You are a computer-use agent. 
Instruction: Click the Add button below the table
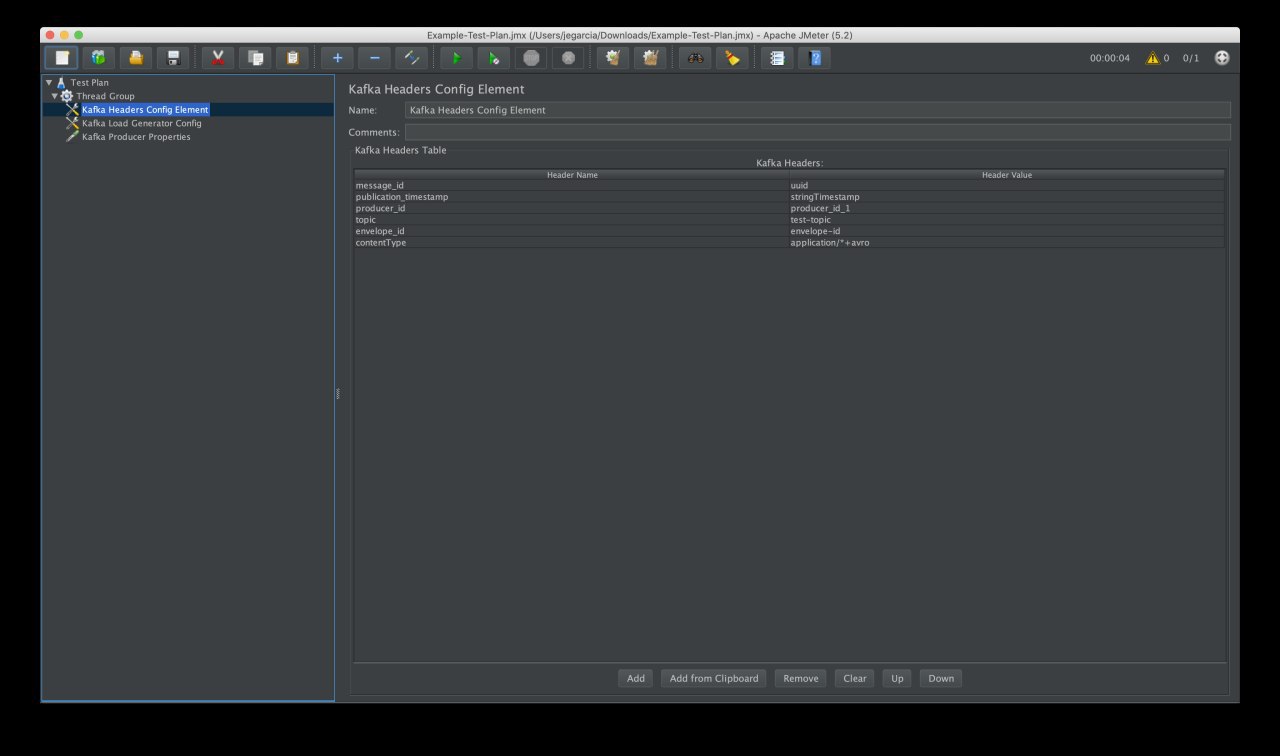coord(636,678)
